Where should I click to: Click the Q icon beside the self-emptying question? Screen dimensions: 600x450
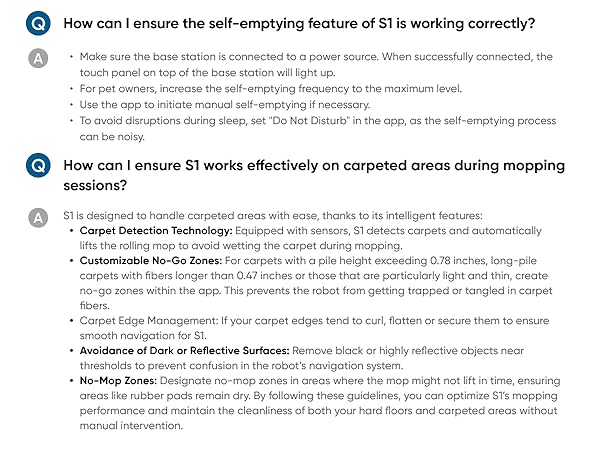(38, 22)
